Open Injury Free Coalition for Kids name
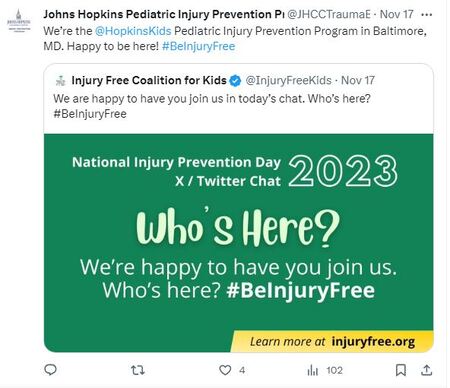Viewport: 450px width, 388px height. (149, 80)
